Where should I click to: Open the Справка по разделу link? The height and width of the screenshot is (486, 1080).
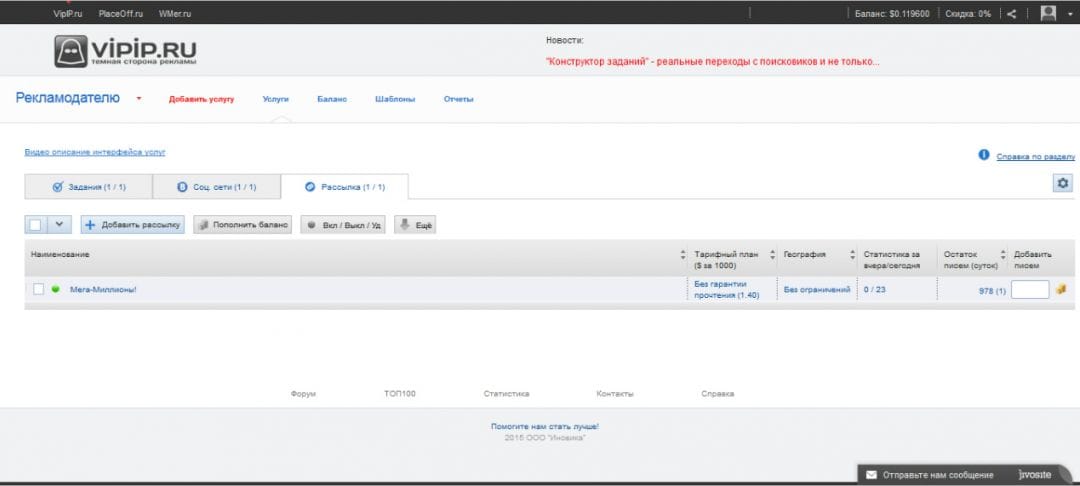coord(1035,157)
